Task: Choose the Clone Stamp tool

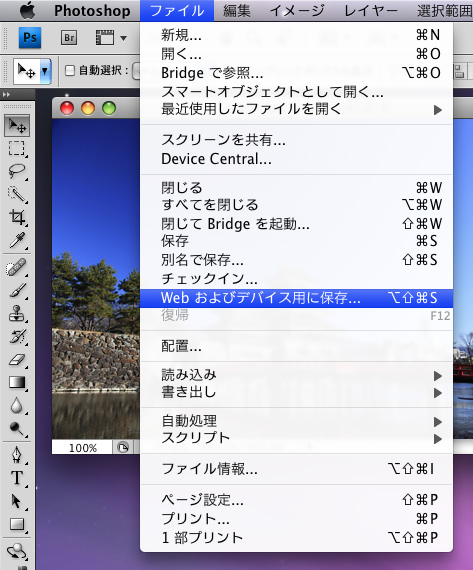Action: [17, 313]
